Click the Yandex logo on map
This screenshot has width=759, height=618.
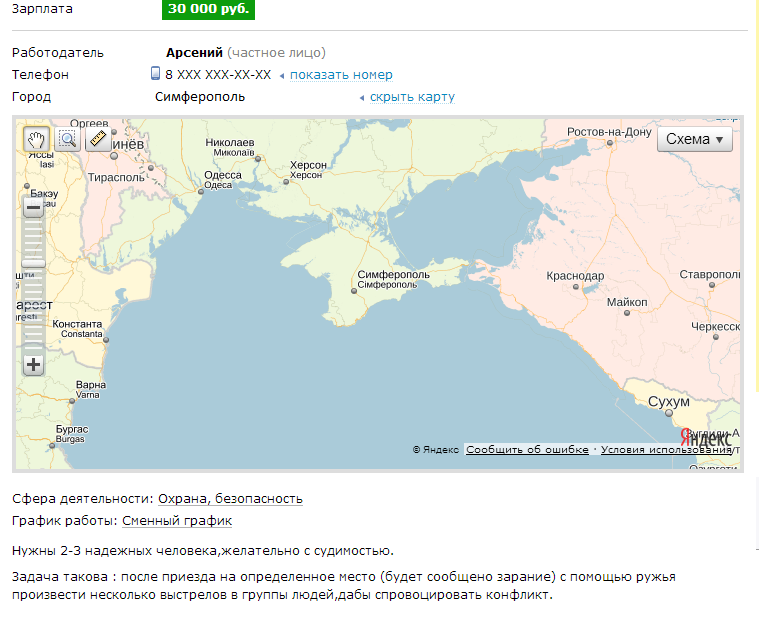click(x=705, y=440)
